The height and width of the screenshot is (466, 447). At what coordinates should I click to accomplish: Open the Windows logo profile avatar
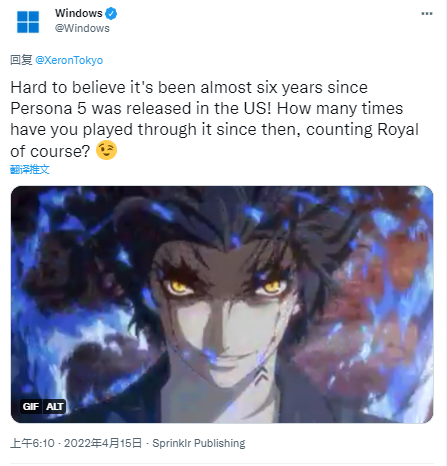click(28, 22)
